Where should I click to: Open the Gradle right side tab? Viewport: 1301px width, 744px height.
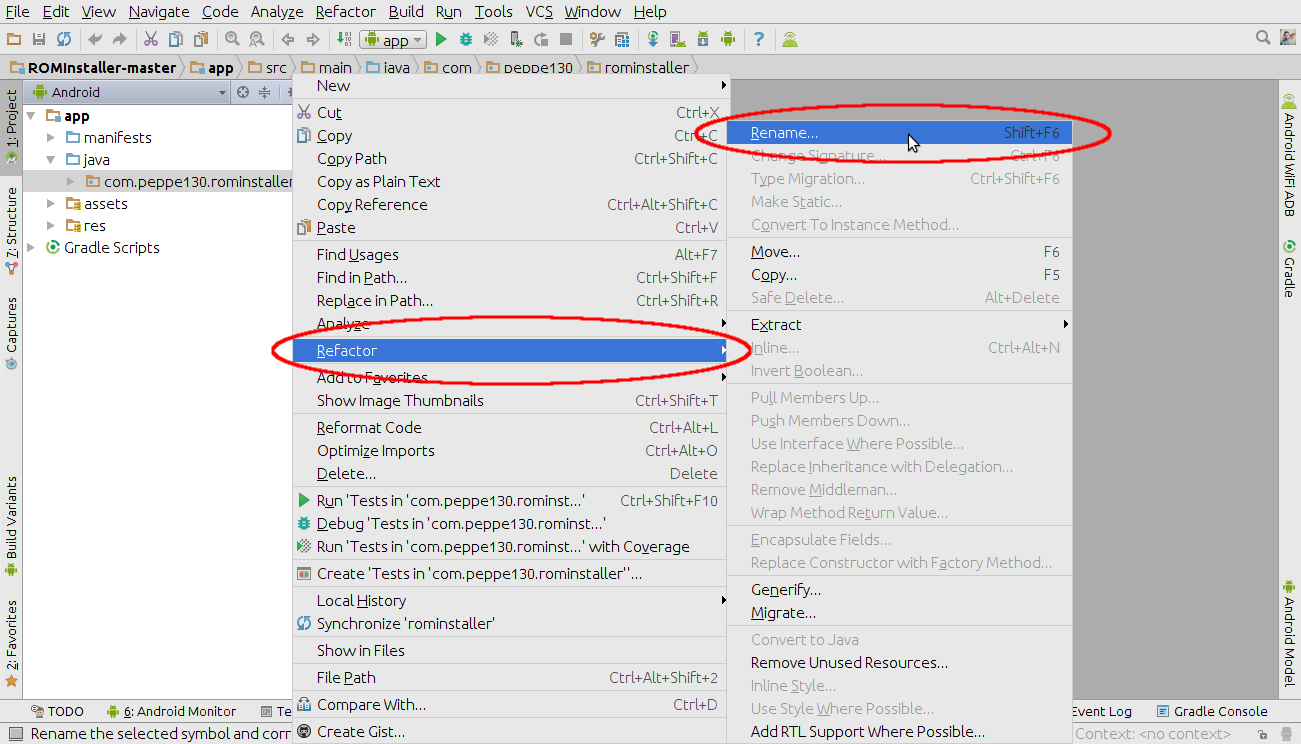click(x=1289, y=268)
